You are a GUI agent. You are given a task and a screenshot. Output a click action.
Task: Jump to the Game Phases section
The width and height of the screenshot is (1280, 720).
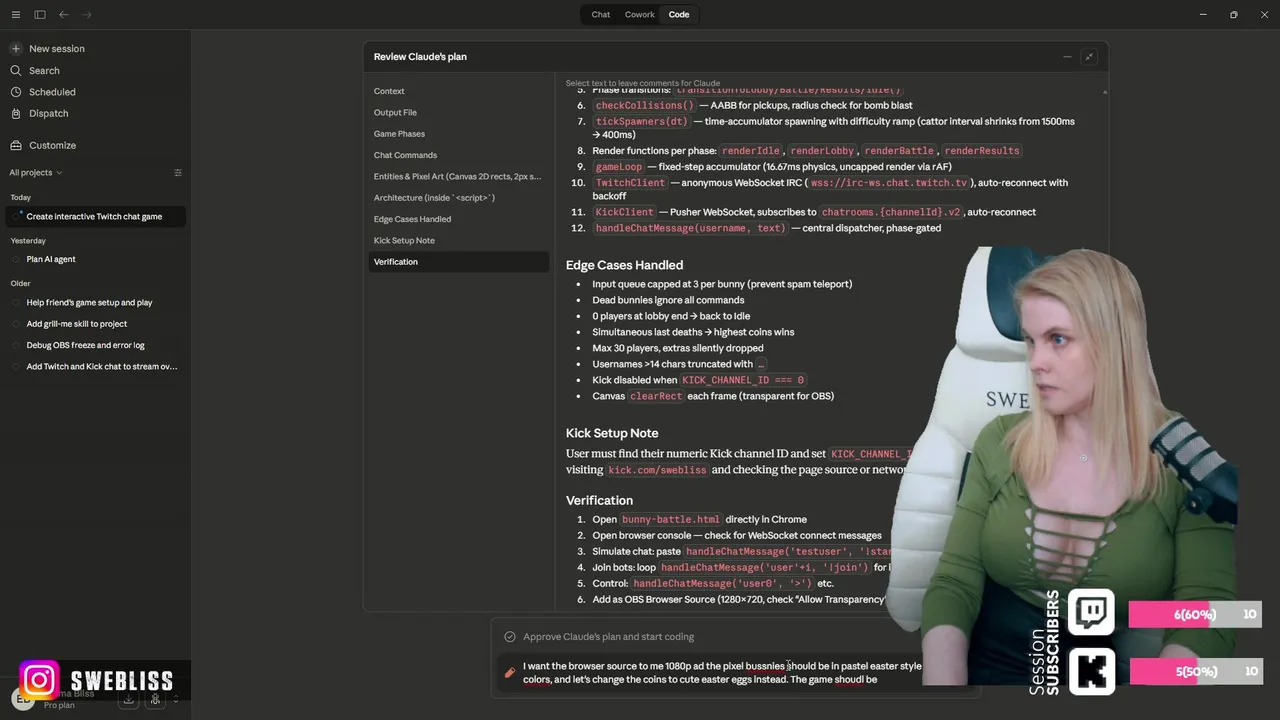458,134
